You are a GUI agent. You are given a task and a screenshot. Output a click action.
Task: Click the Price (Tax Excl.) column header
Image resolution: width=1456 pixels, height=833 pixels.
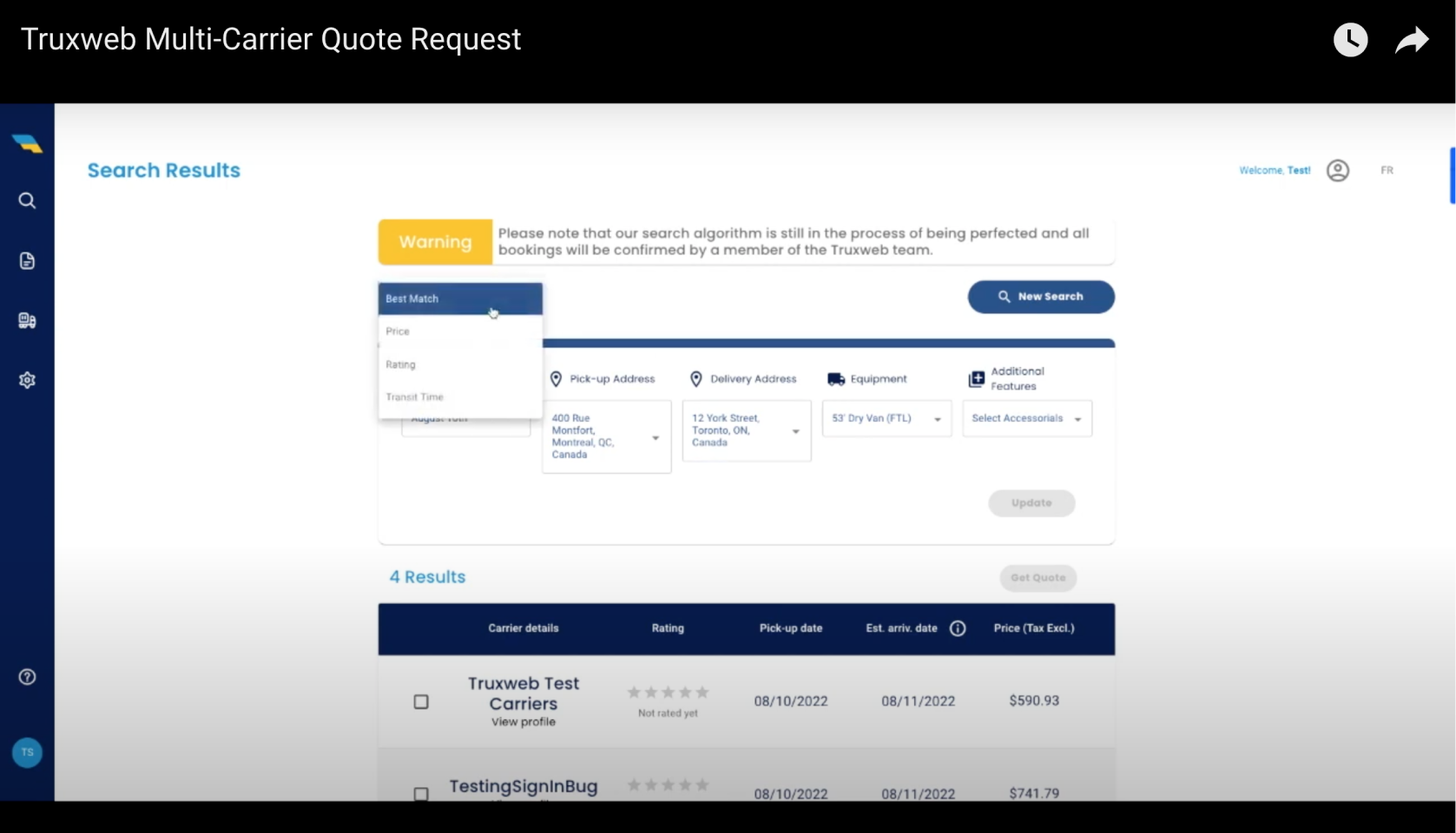click(x=1034, y=628)
